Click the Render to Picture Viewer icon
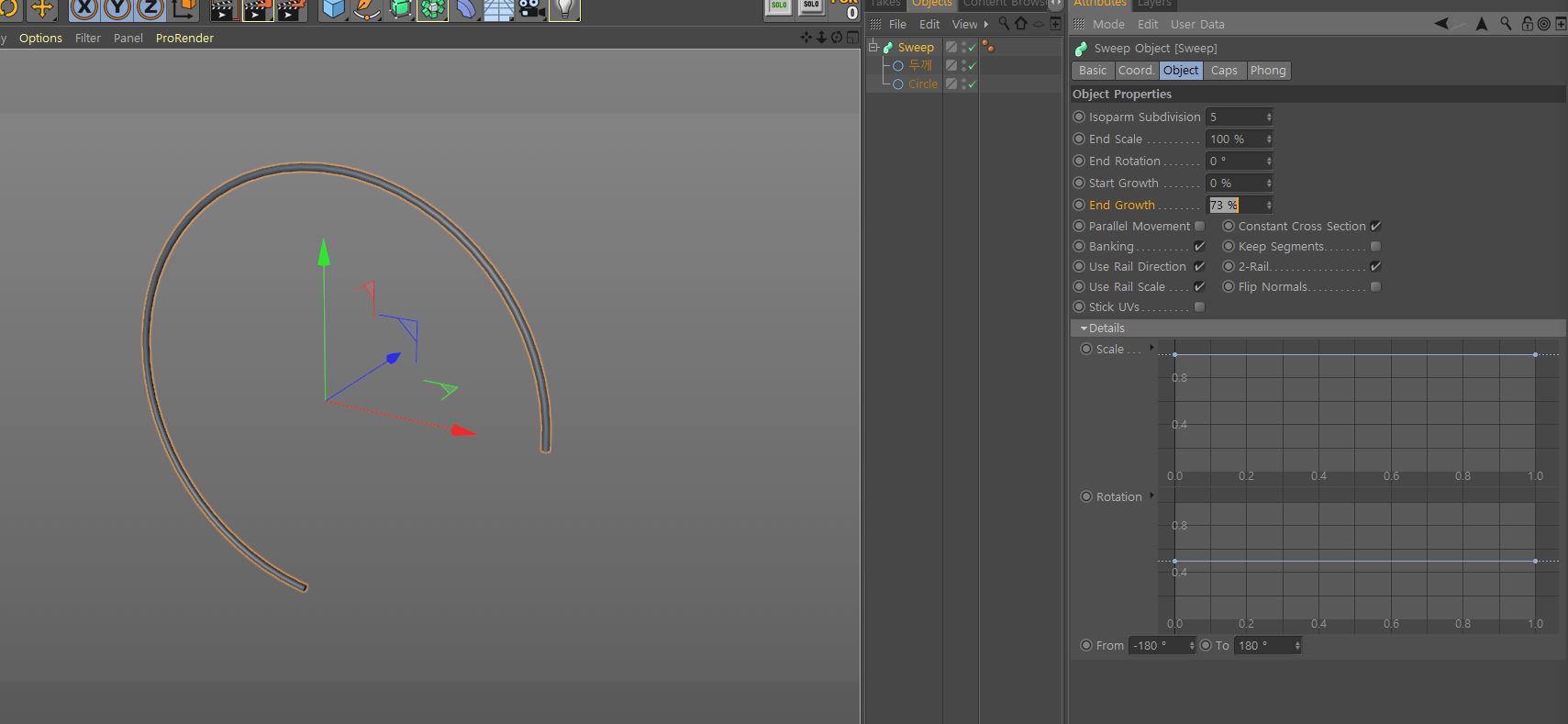Image resolution: width=1568 pixels, height=724 pixels. (258, 10)
